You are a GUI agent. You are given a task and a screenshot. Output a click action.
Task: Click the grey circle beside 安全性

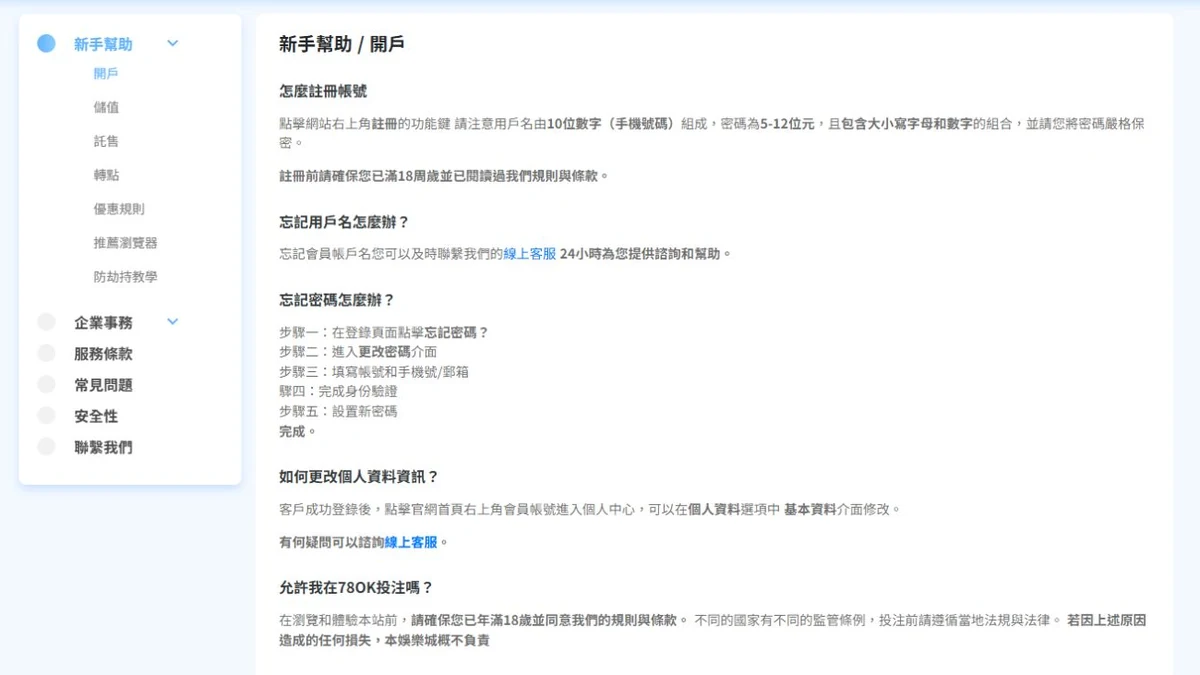pos(46,415)
